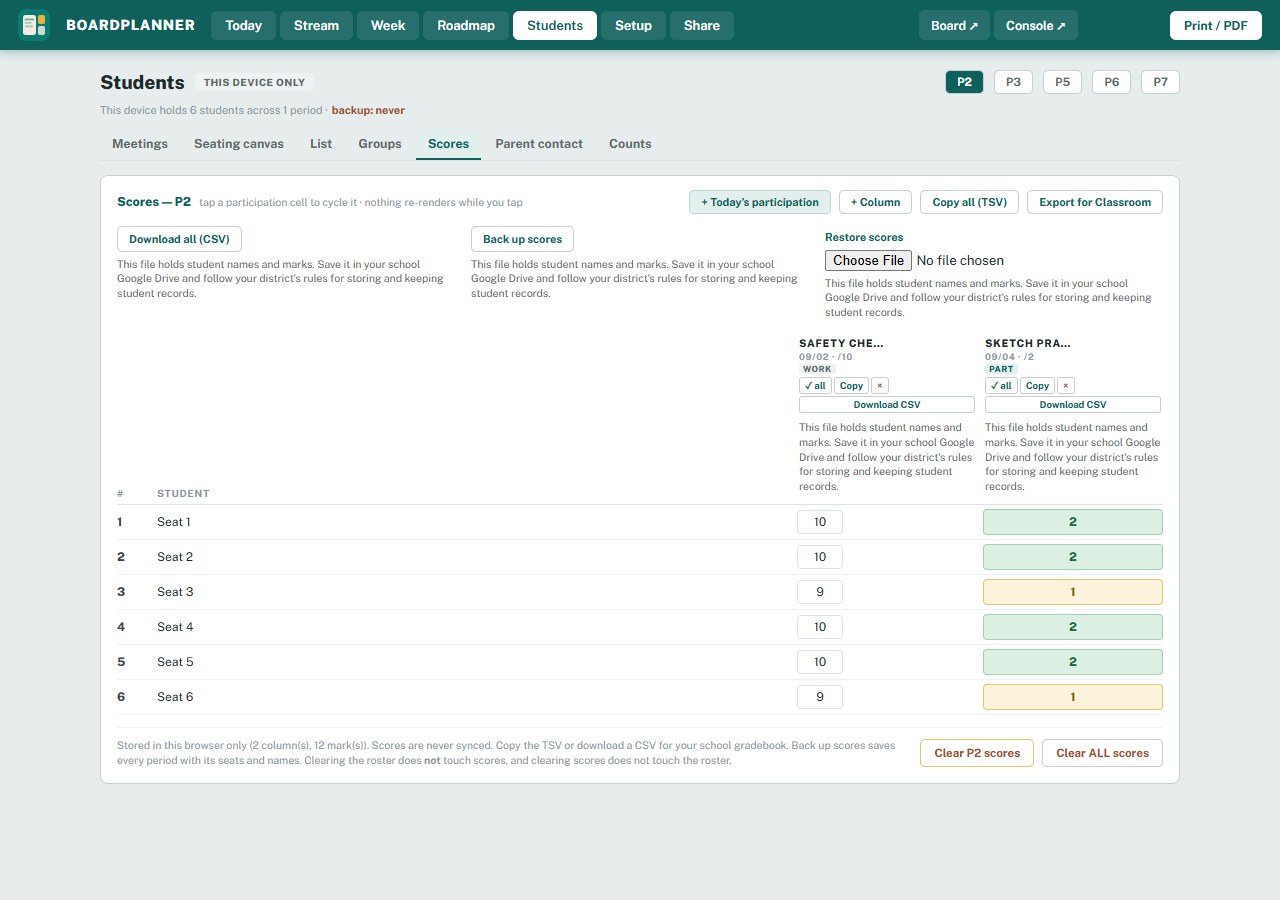
Task: Open the Setup page
Action: [x=633, y=25]
